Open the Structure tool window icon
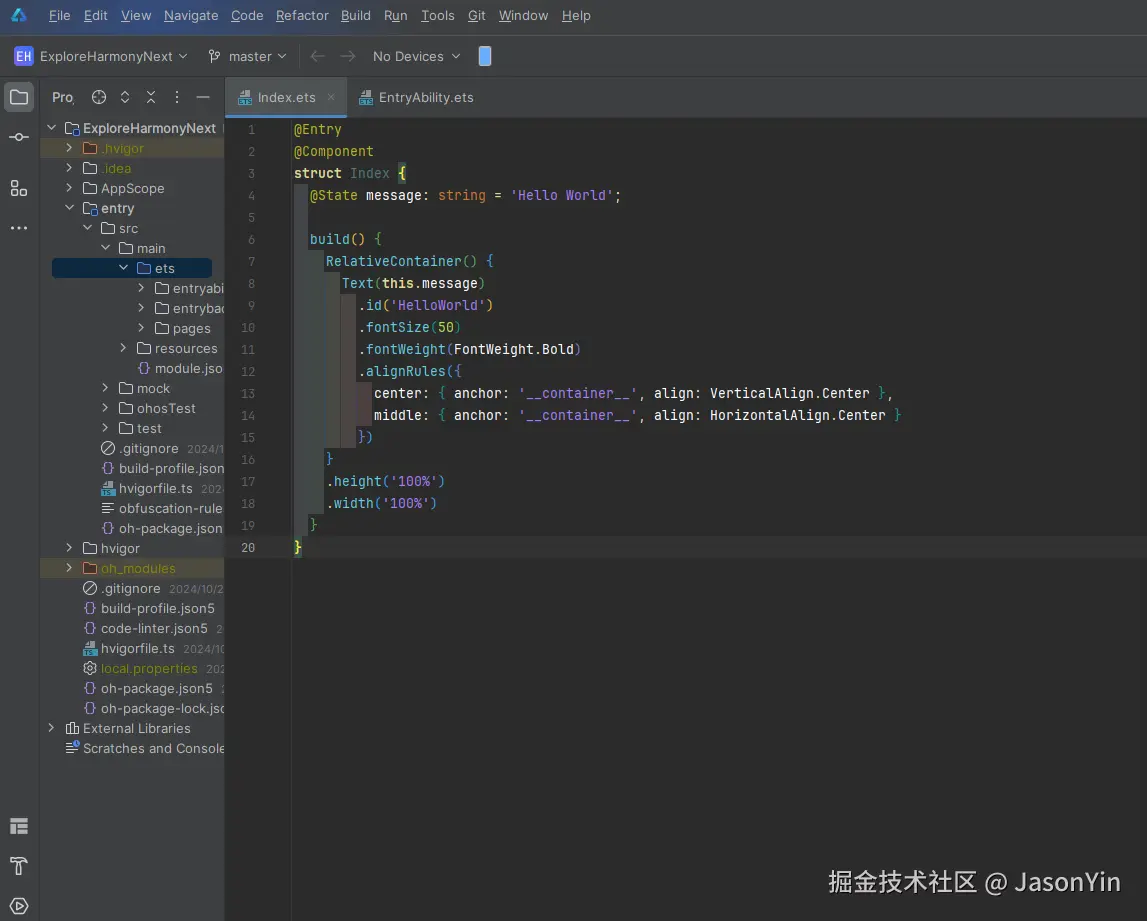This screenshot has width=1147, height=921. tap(19, 188)
